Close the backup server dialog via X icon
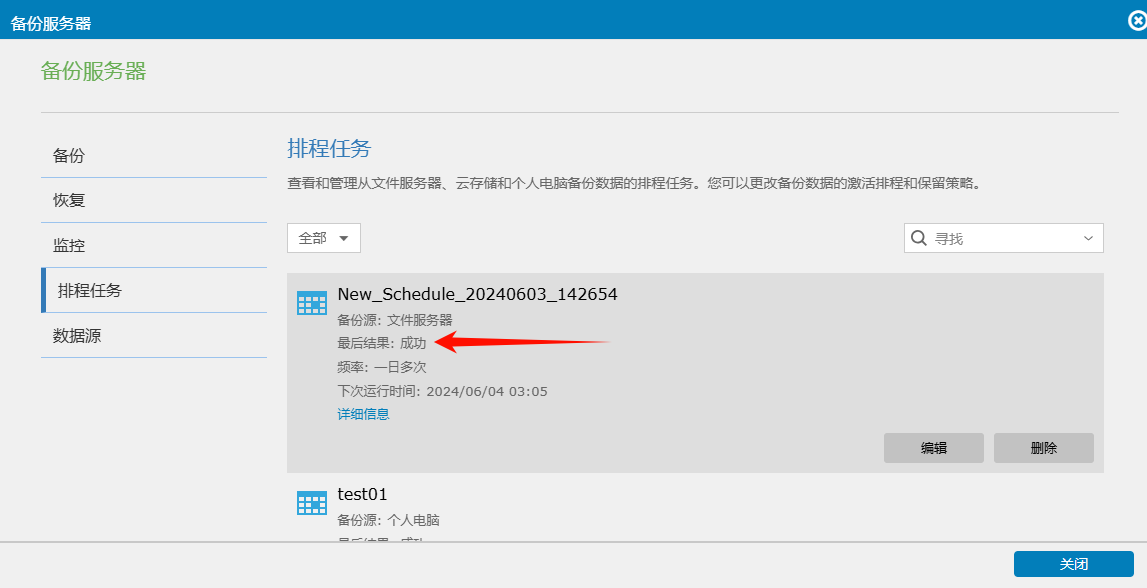The height and width of the screenshot is (588, 1147). (1137, 20)
